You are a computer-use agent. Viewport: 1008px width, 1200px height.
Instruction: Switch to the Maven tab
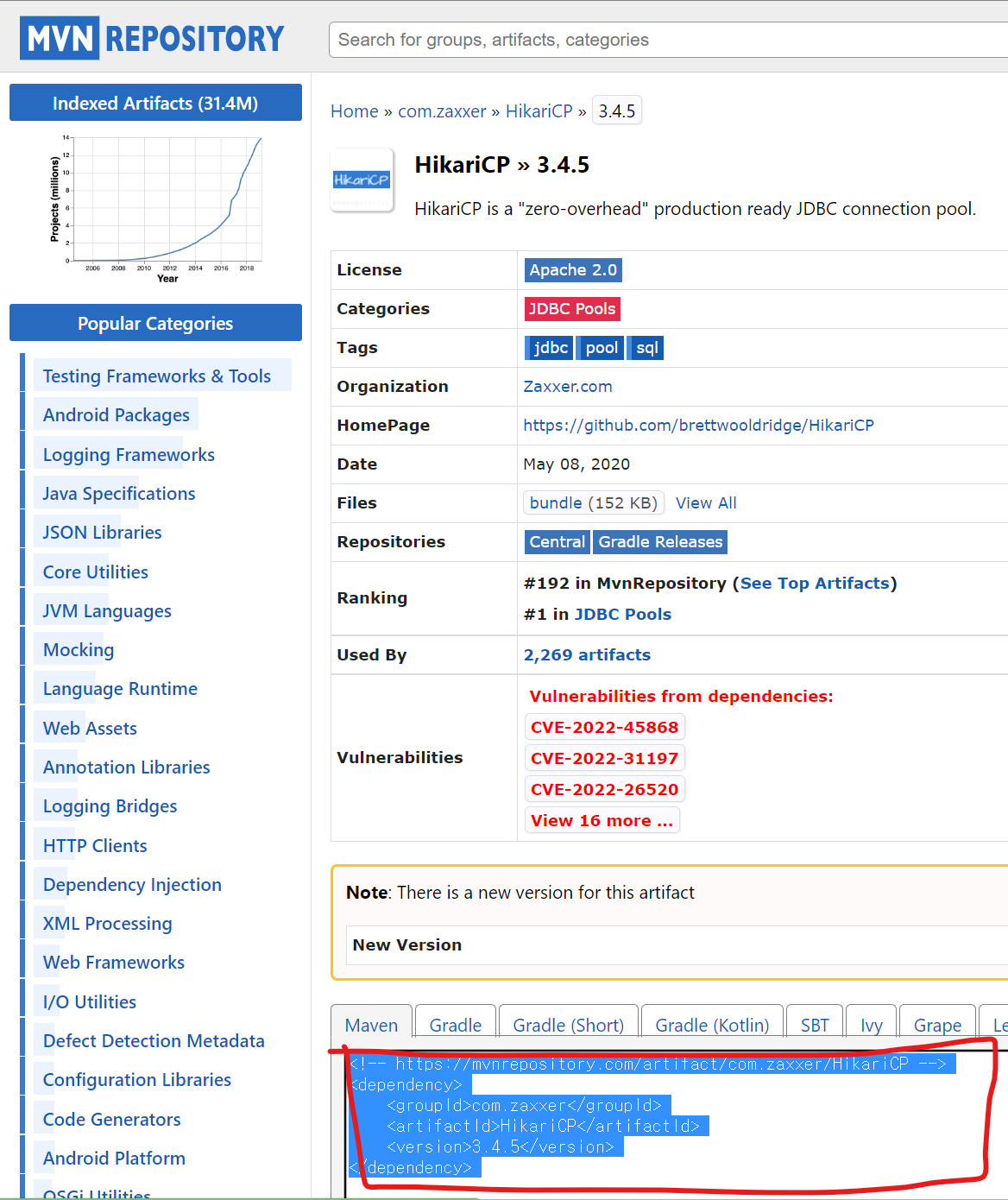coord(372,1025)
